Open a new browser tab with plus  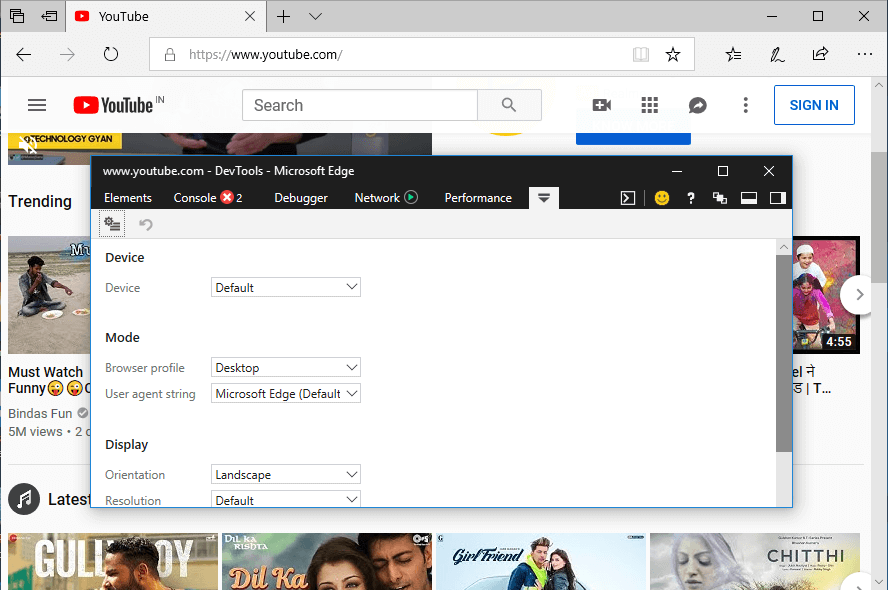click(x=283, y=16)
